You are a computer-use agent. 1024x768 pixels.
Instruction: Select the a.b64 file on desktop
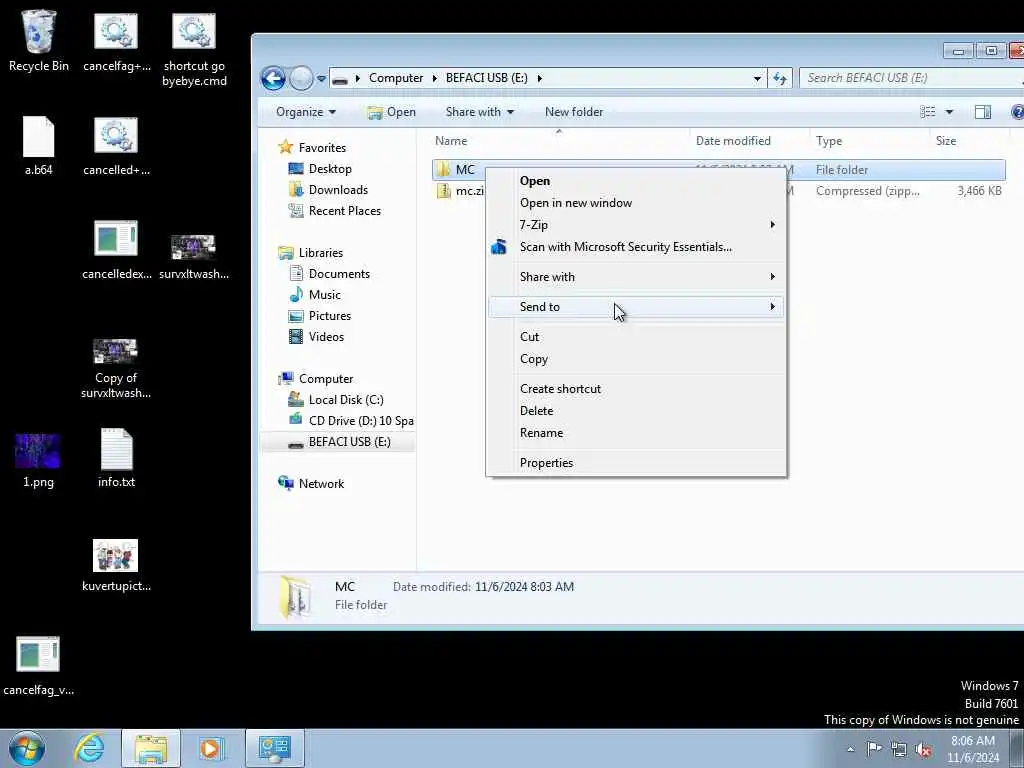click(x=39, y=146)
